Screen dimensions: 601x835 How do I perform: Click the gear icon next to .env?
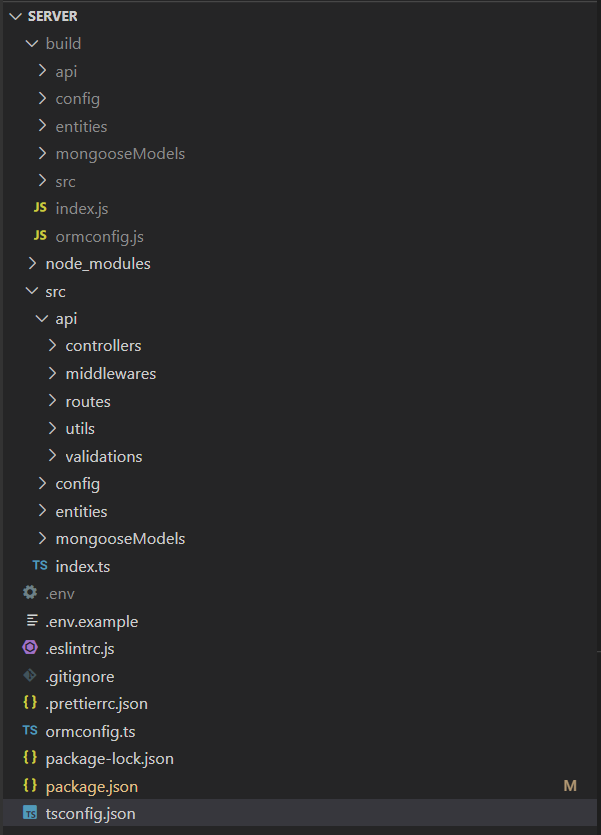coord(30,593)
